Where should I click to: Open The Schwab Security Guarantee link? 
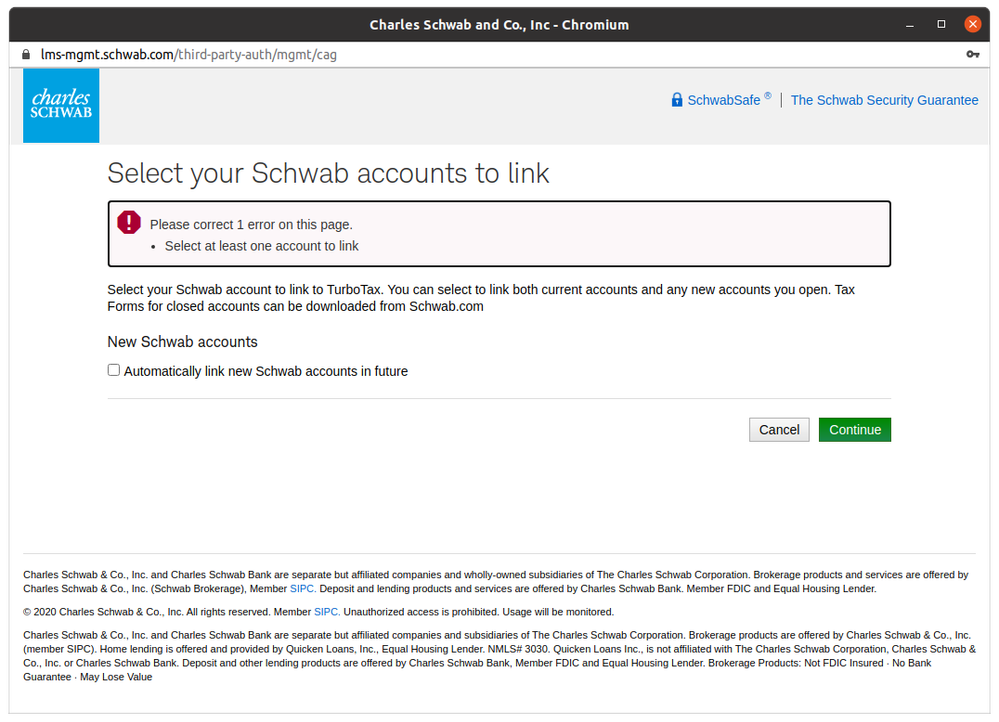point(884,100)
